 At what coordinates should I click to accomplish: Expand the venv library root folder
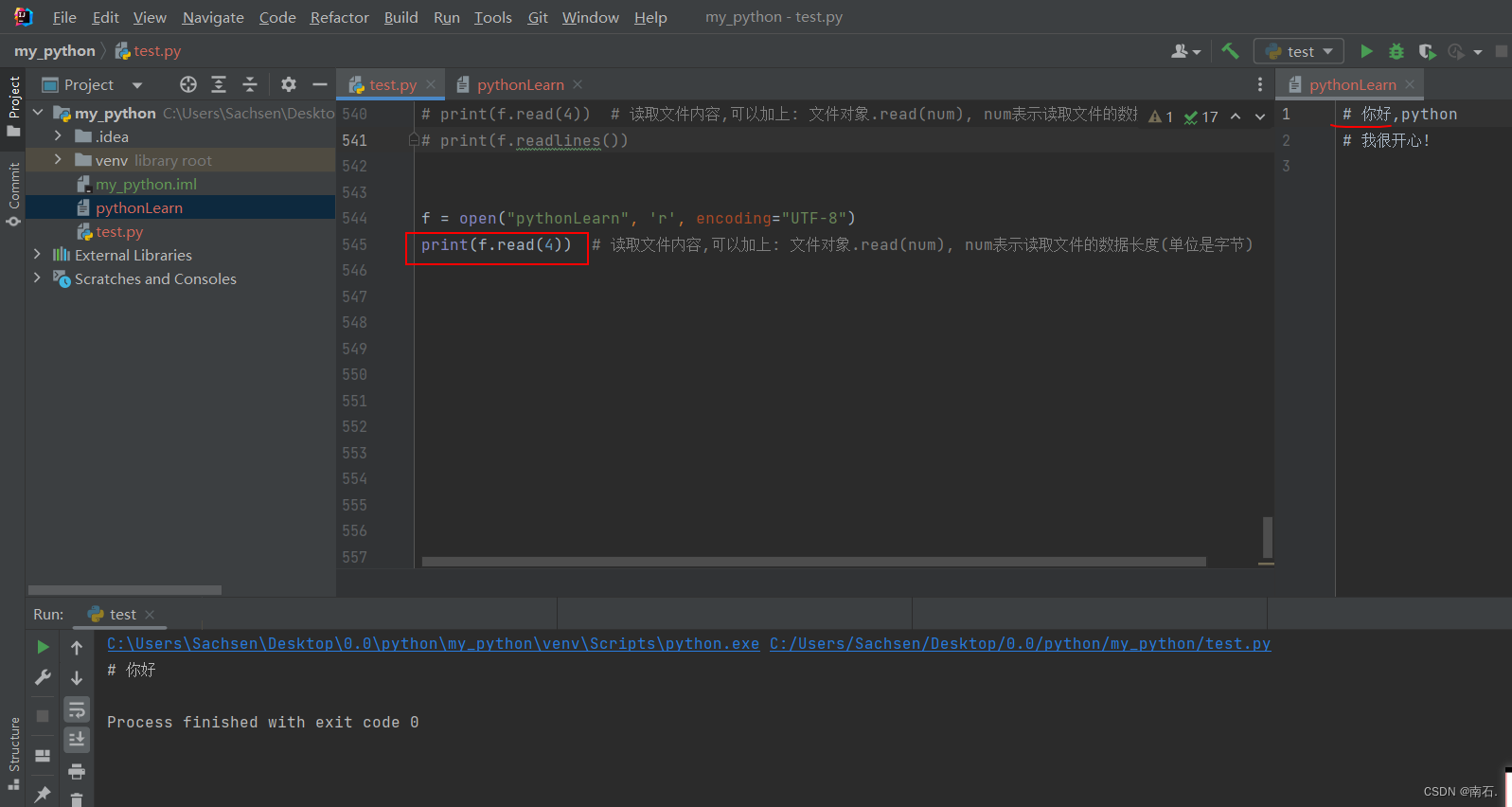[x=58, y=160]
